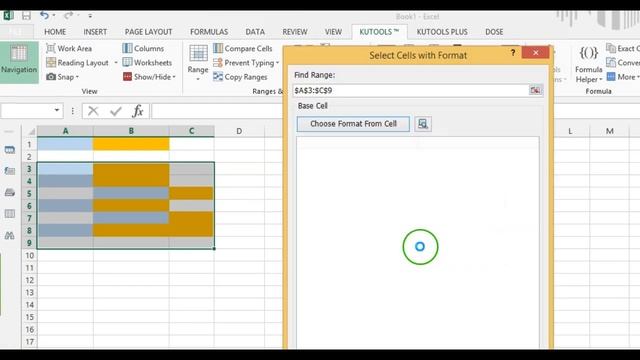Click the Work Area icon
Viewport: 640px width, 360px height.
click(x=51, y=48)
